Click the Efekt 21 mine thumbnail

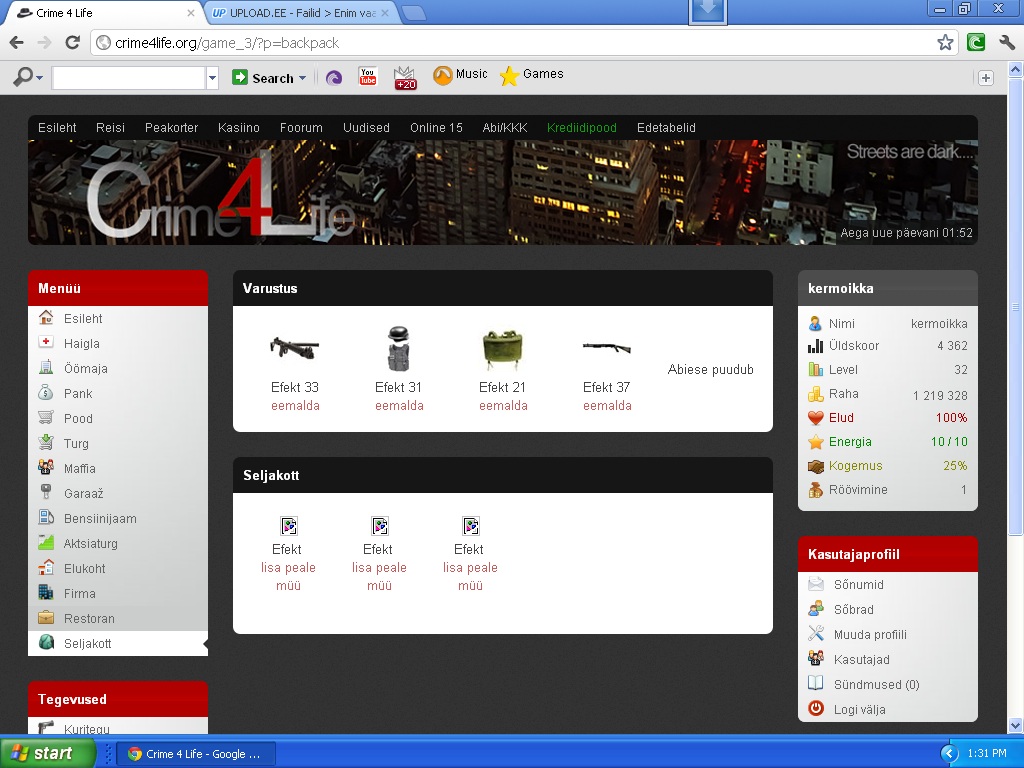(503, 350)
